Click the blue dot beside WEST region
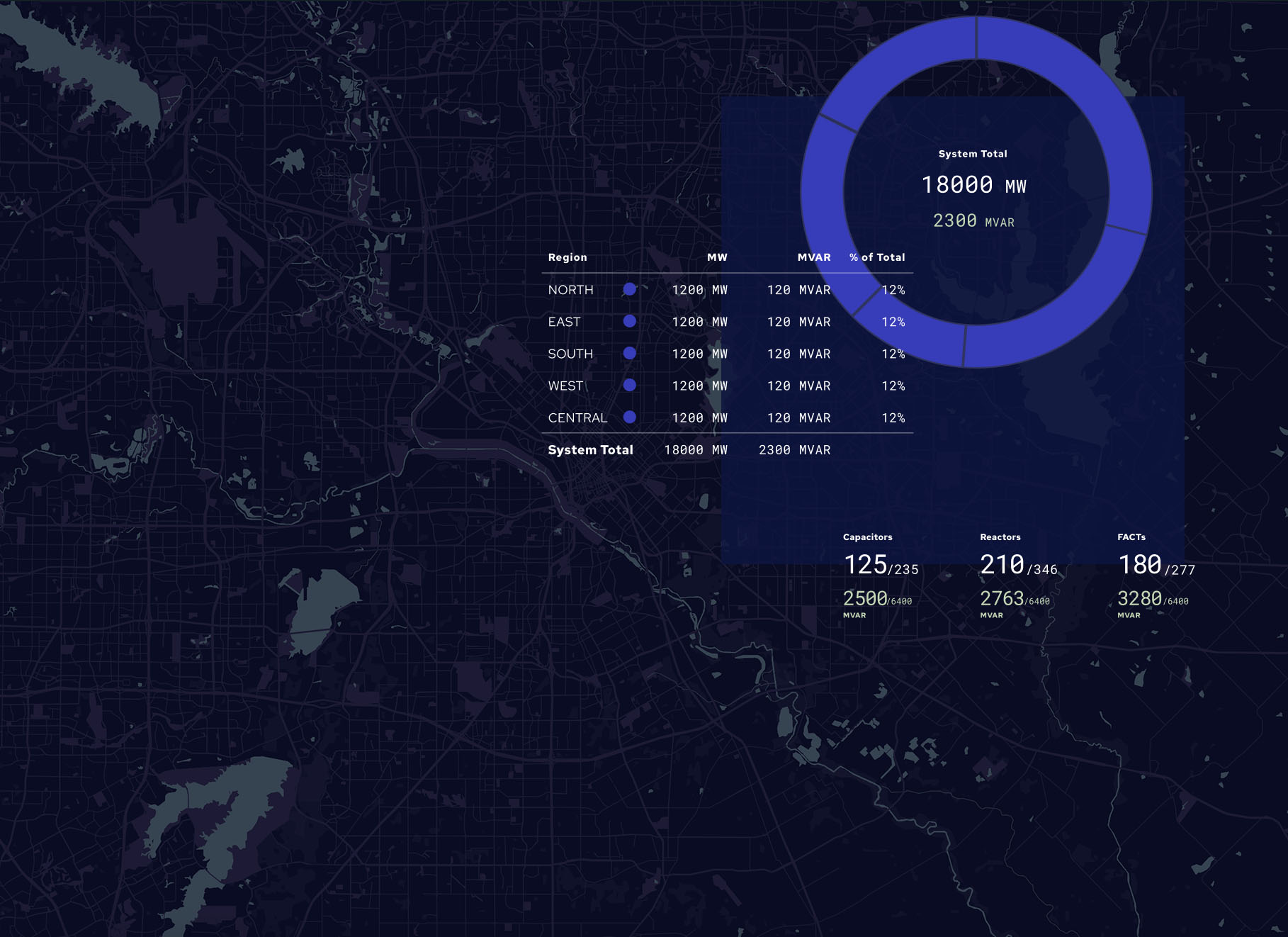 click(x=629, y=385)
